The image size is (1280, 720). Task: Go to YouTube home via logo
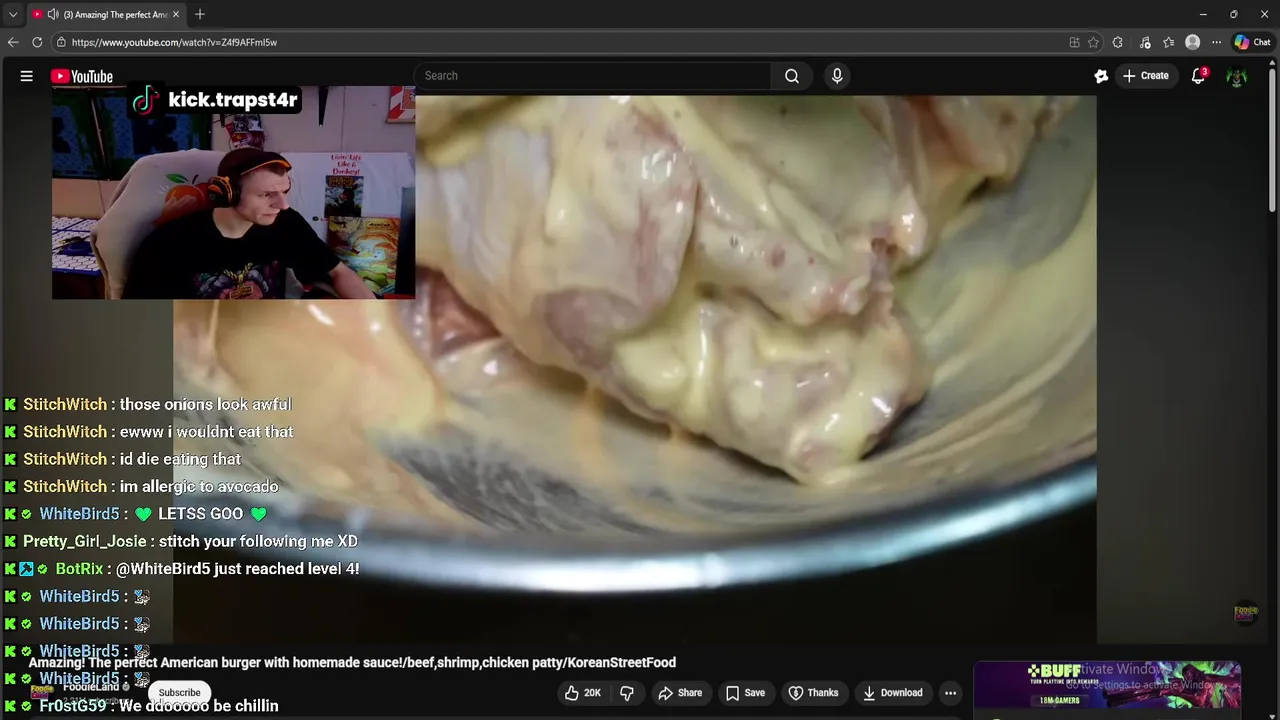[82, 76]
